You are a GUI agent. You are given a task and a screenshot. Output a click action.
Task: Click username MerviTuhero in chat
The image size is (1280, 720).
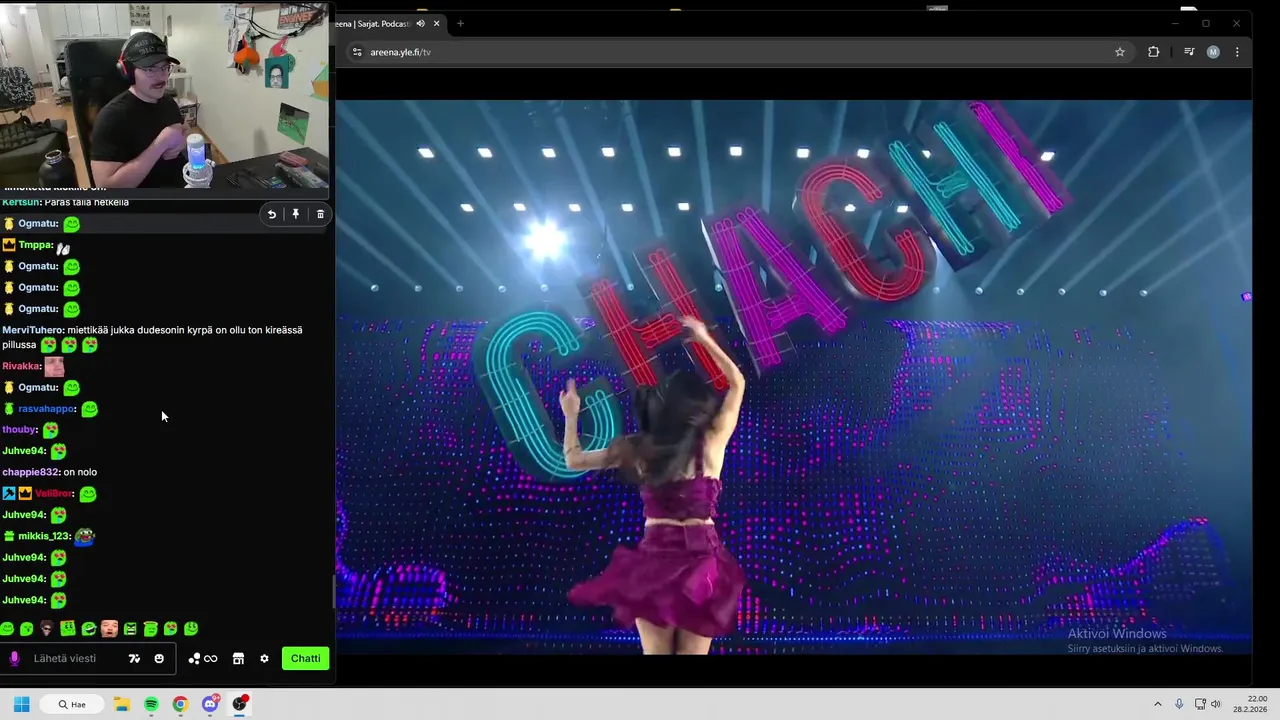click(x=32, y=330)
